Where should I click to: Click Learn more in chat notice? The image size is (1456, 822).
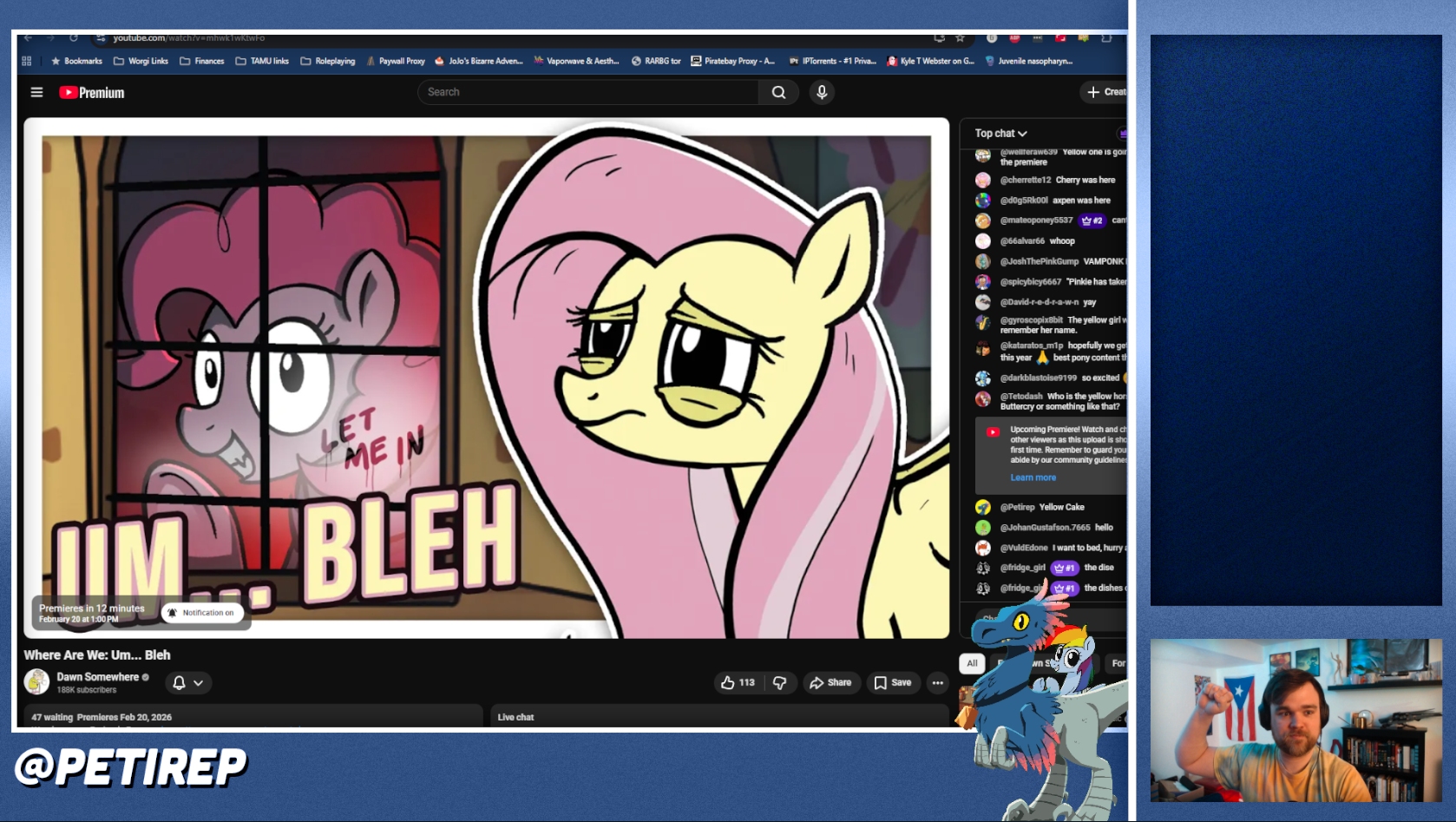[1033, 477]
